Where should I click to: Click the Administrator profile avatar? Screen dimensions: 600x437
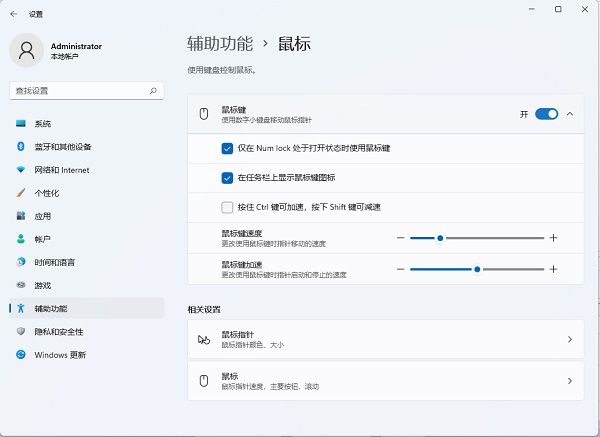(27, 50)
